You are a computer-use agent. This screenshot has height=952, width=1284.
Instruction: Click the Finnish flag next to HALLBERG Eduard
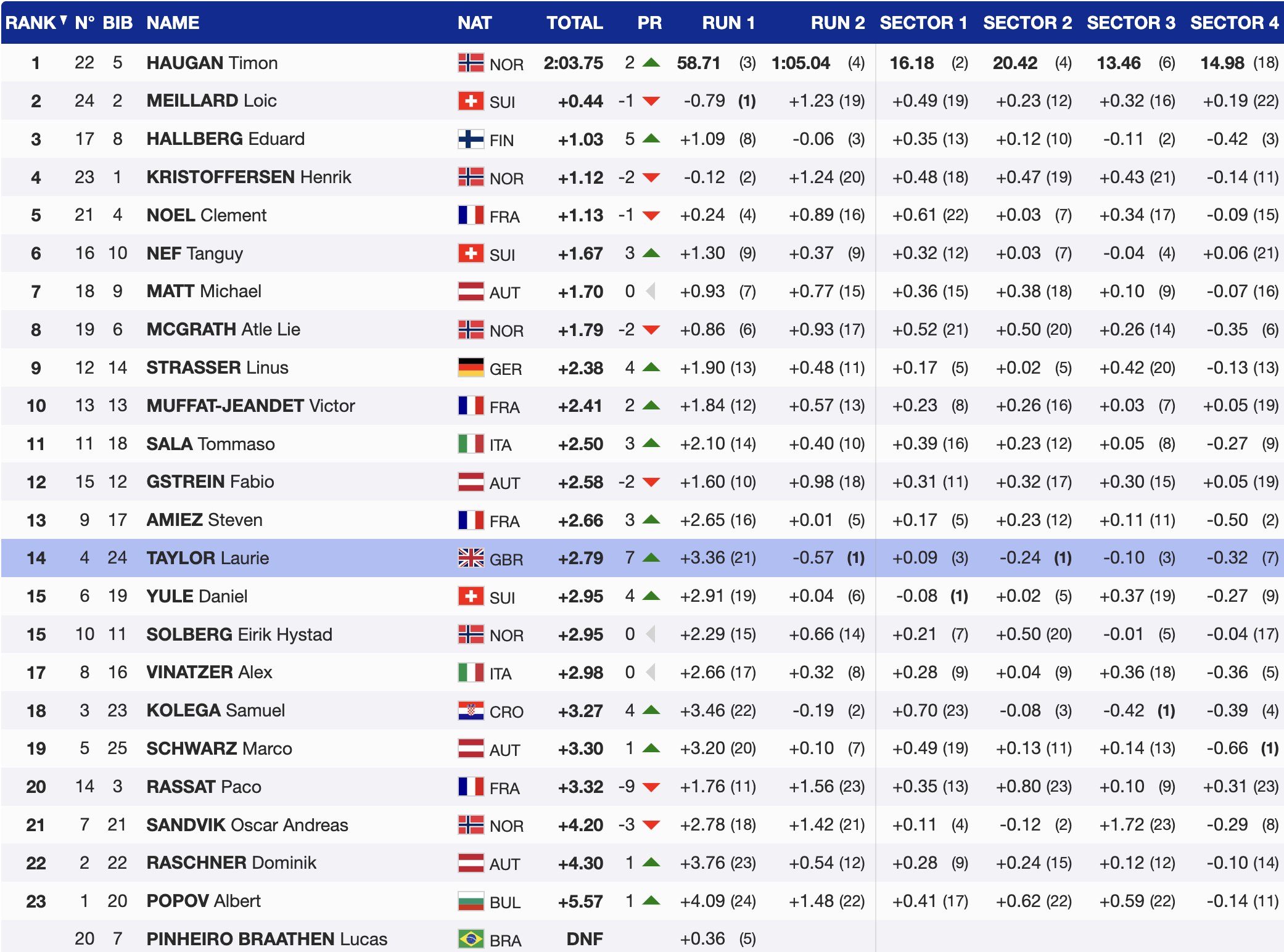click(471, 139)
